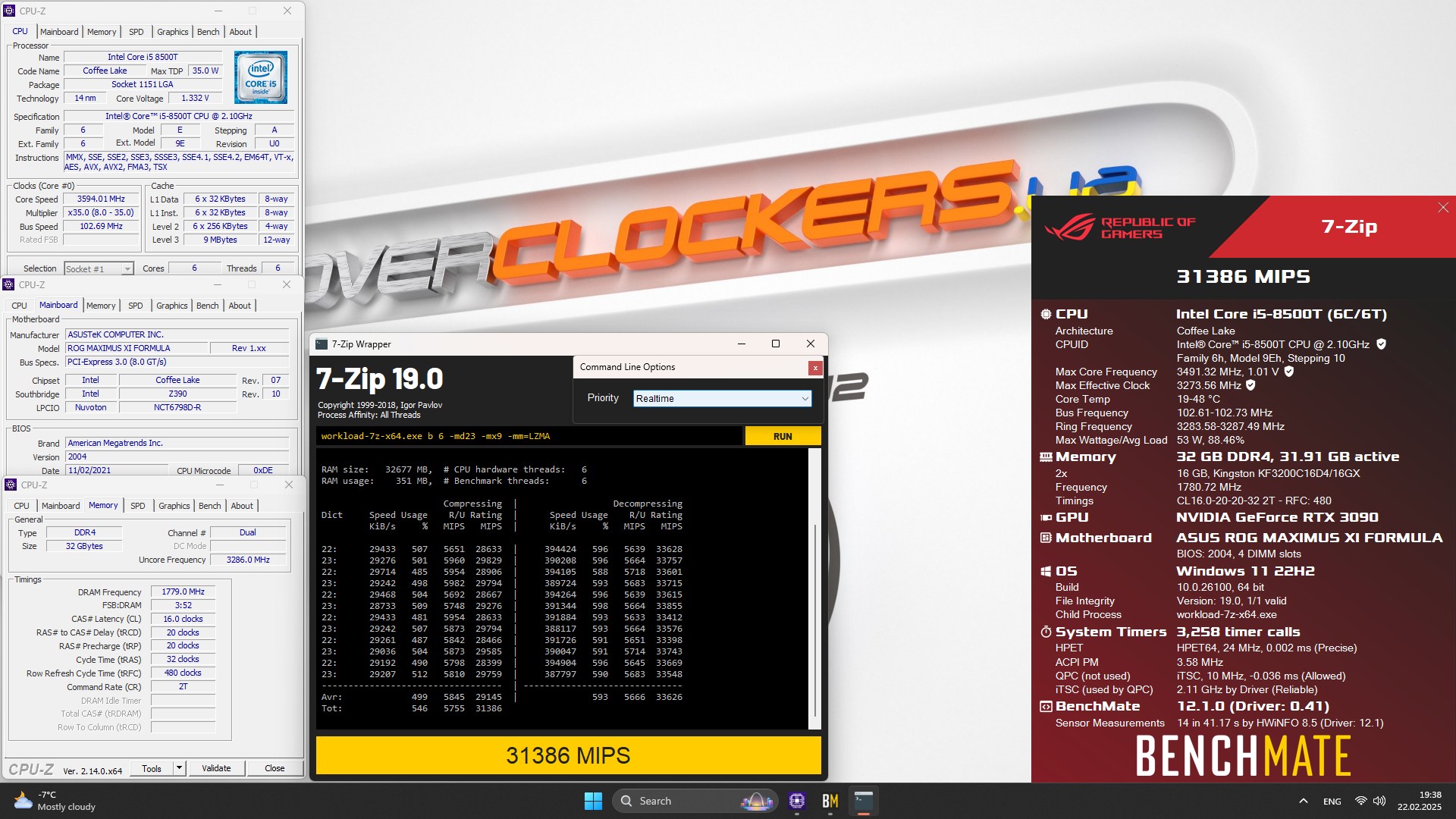
Task: Click the verified shield icon beside CPUID
Action: 1381,344
